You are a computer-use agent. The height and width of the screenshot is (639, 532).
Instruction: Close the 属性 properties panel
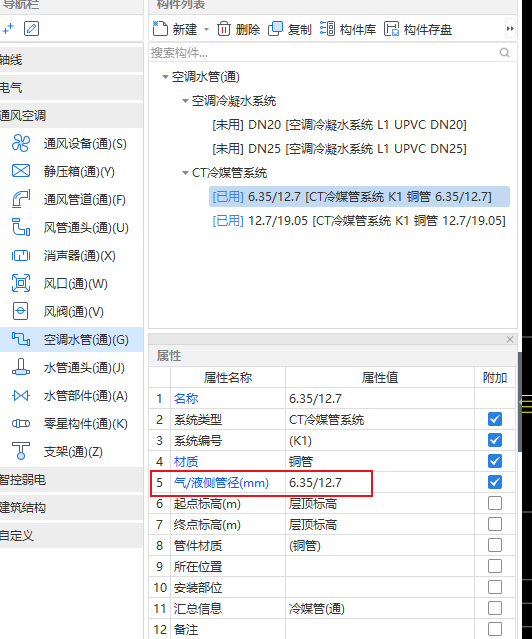(510, 339)
